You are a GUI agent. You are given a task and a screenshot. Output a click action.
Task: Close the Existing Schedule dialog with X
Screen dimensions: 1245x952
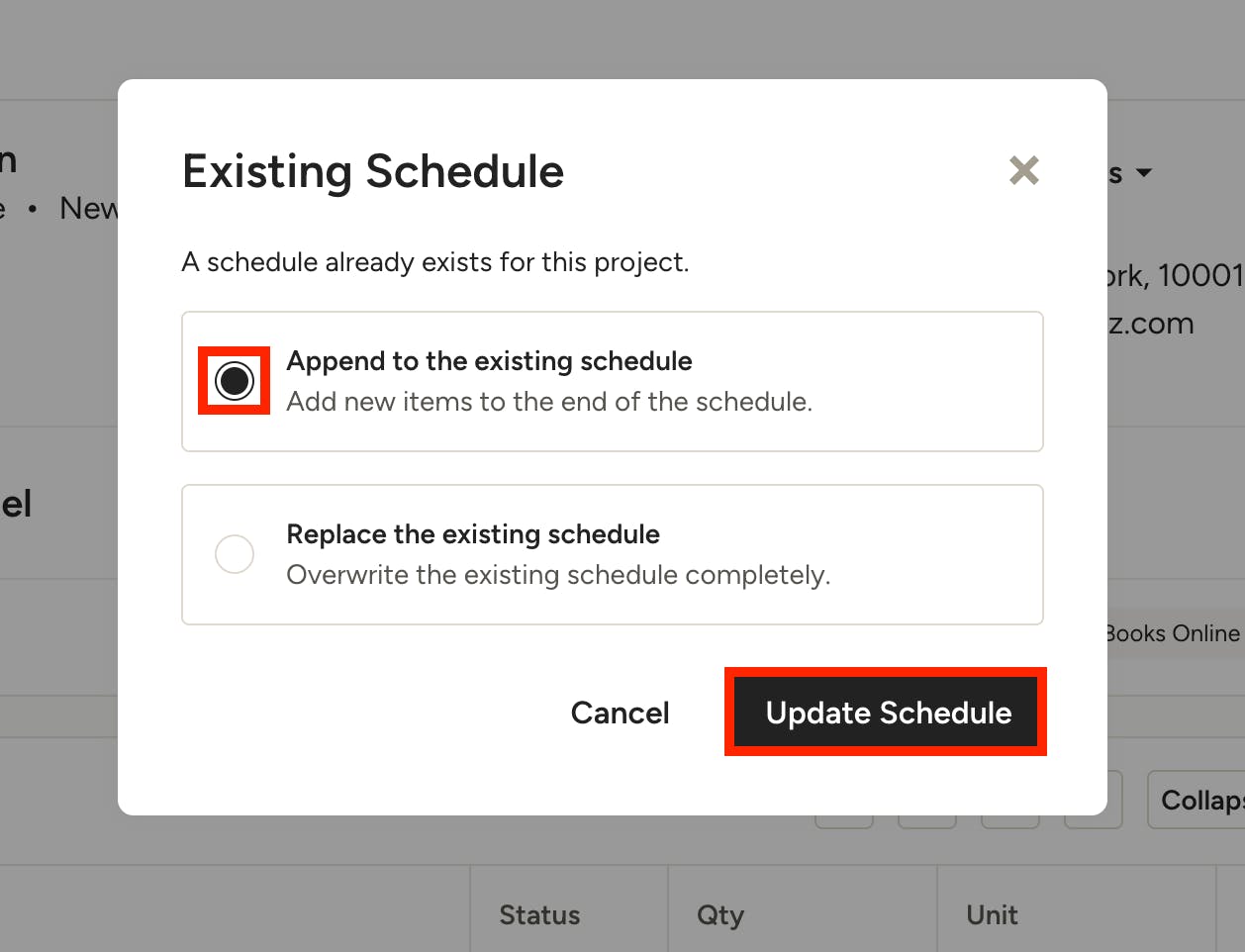click(x=1024, y=170)
